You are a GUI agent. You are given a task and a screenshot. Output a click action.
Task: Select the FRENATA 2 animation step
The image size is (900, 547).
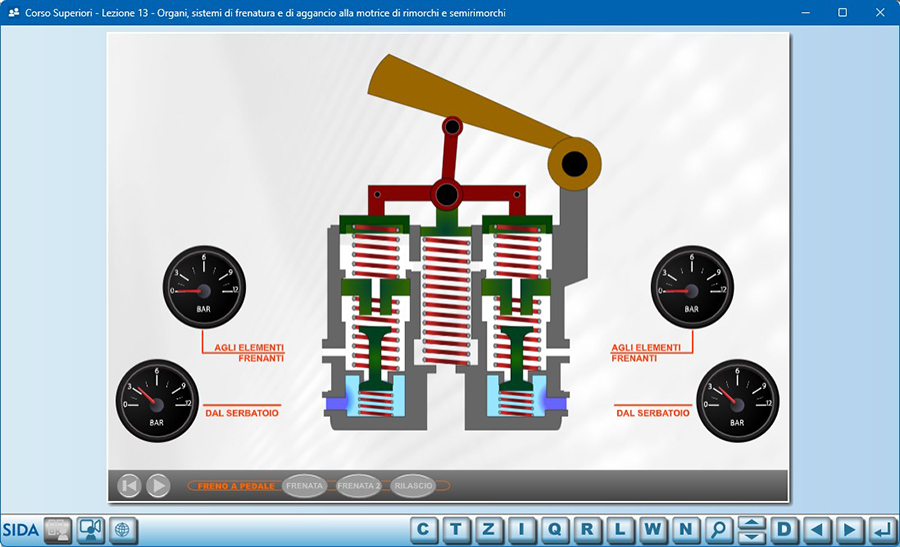pyautogui.click(x=359, y=486)
